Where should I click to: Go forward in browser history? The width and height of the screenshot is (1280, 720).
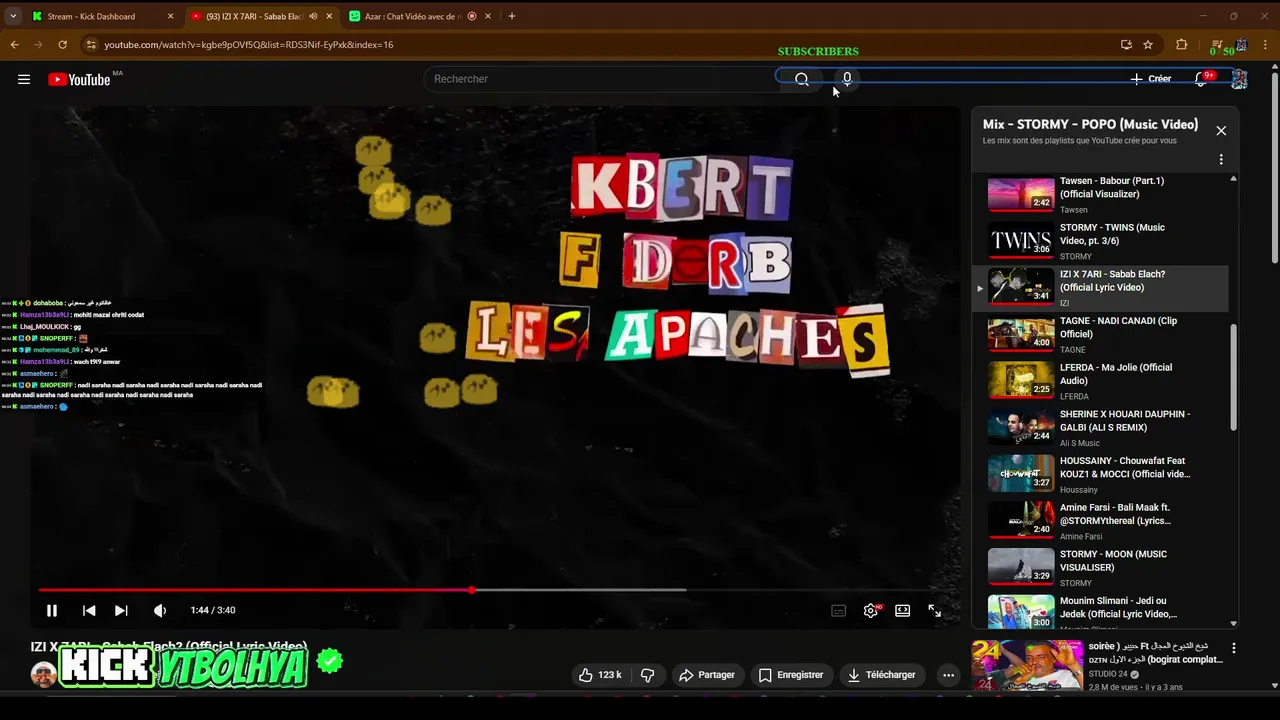[38, 45]
